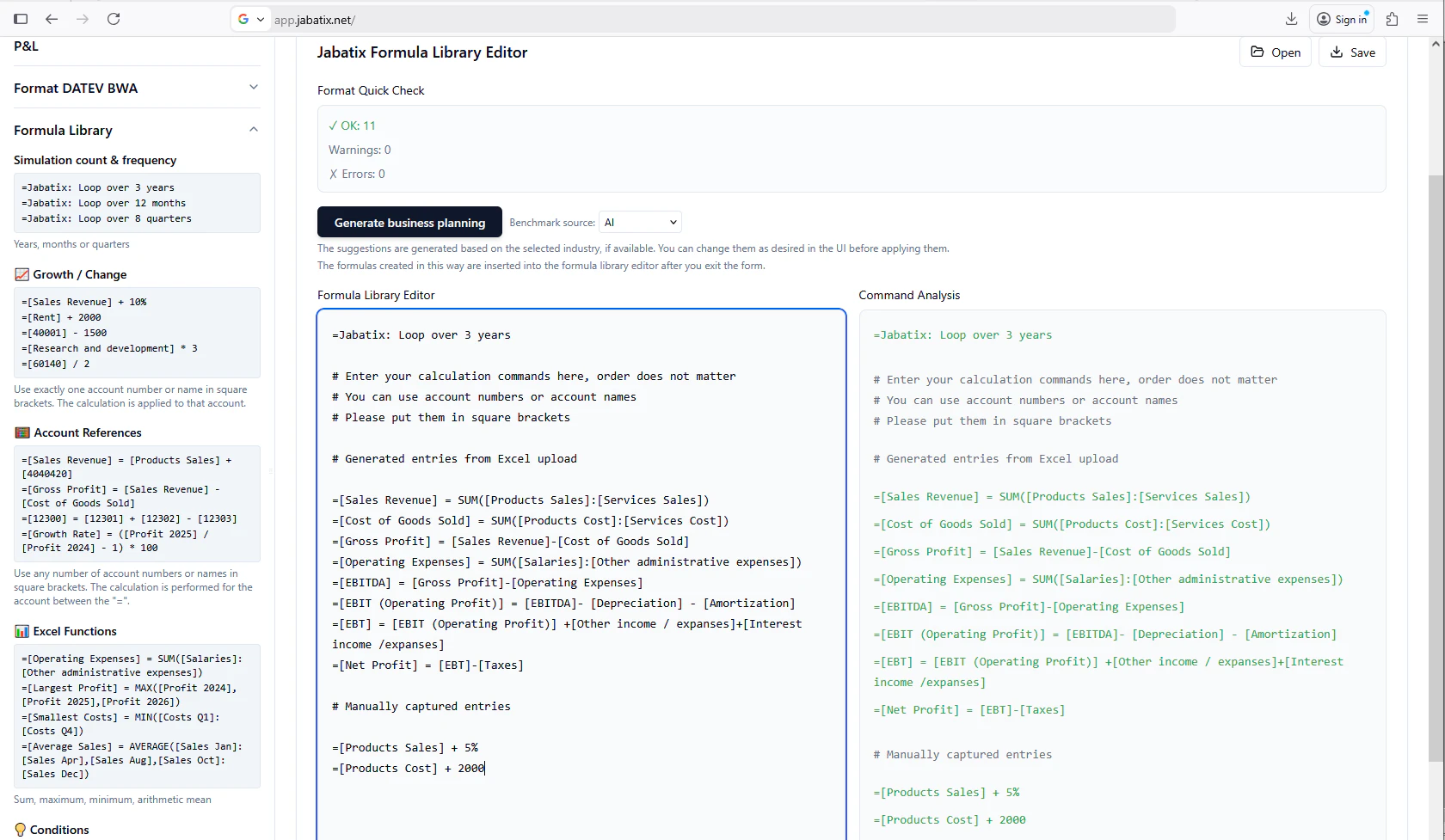Collapse the Formula Library section
This screenshot has height=840, width=1445.
click(253, 129)
